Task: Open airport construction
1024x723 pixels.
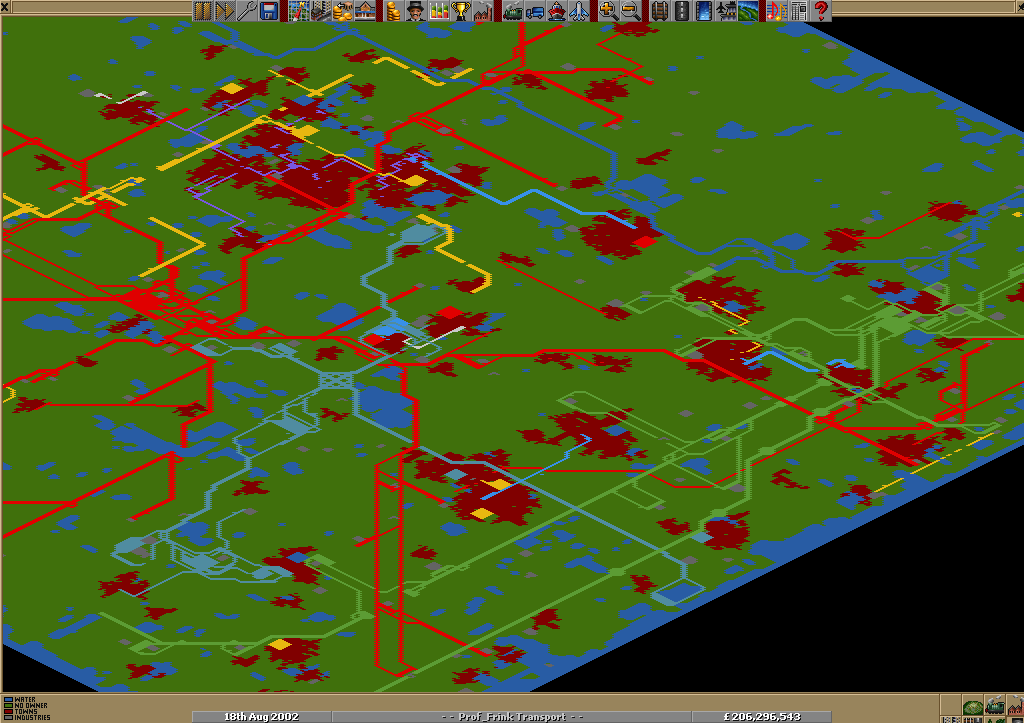Action: tap(726, 10)
